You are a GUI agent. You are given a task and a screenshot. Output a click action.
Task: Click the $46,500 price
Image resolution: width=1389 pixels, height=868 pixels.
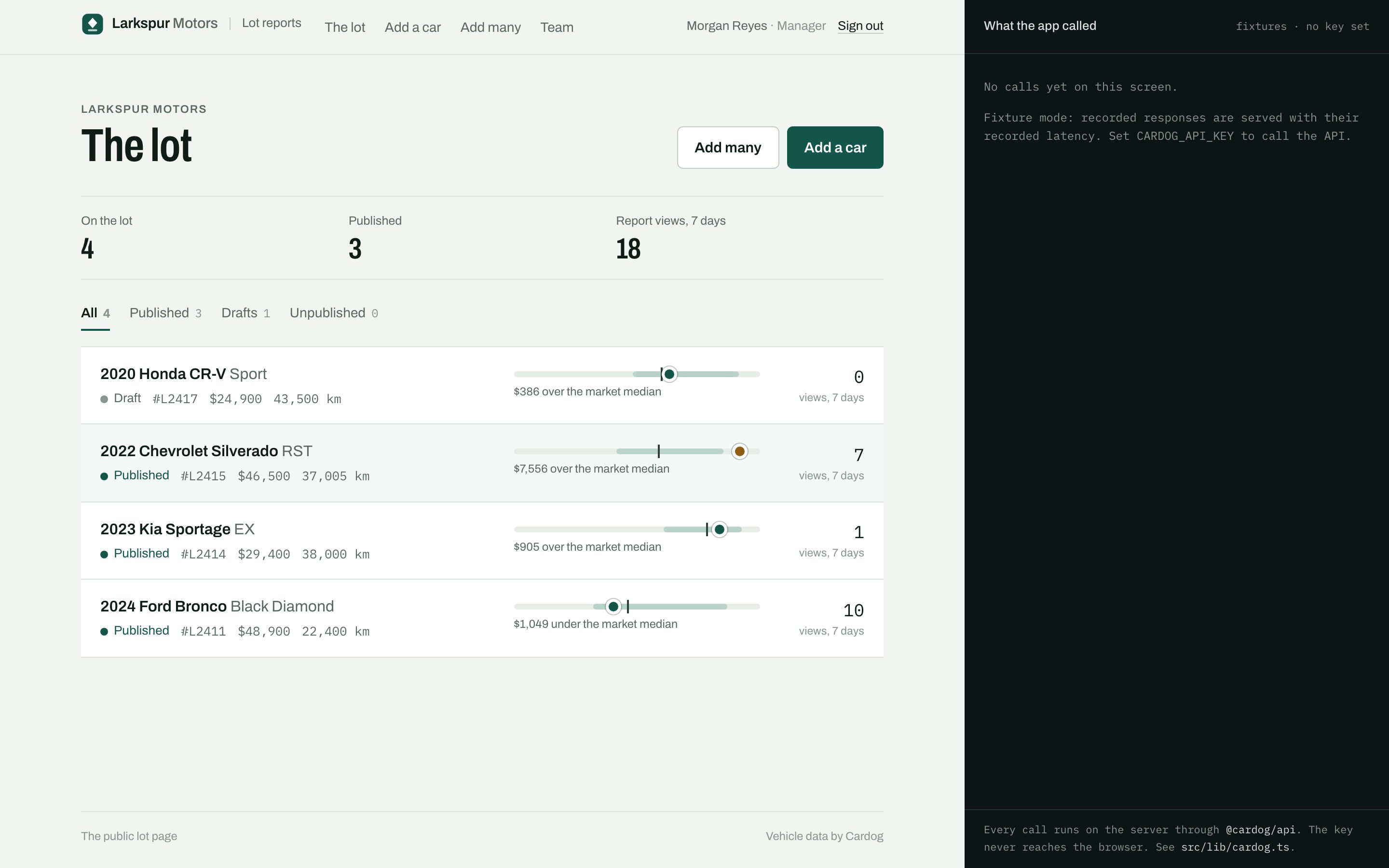pyautogui.click(x=264, y=476)
